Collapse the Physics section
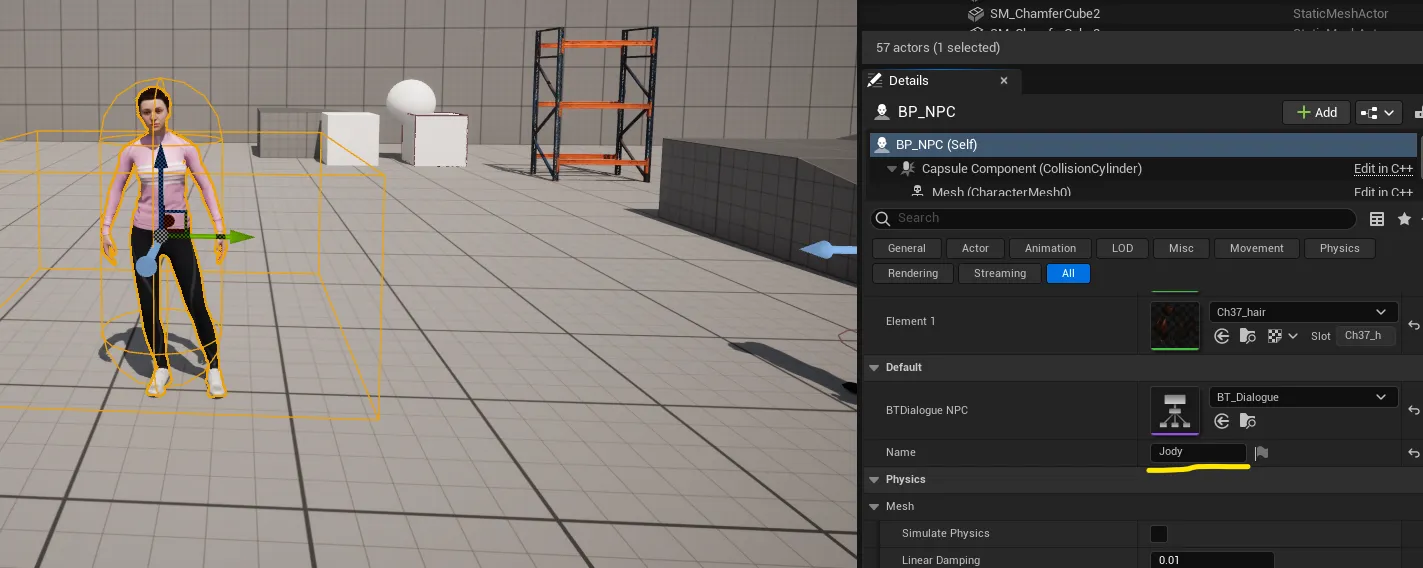The width and height of the screenshot is (1423, 568). tap(873, 479)
